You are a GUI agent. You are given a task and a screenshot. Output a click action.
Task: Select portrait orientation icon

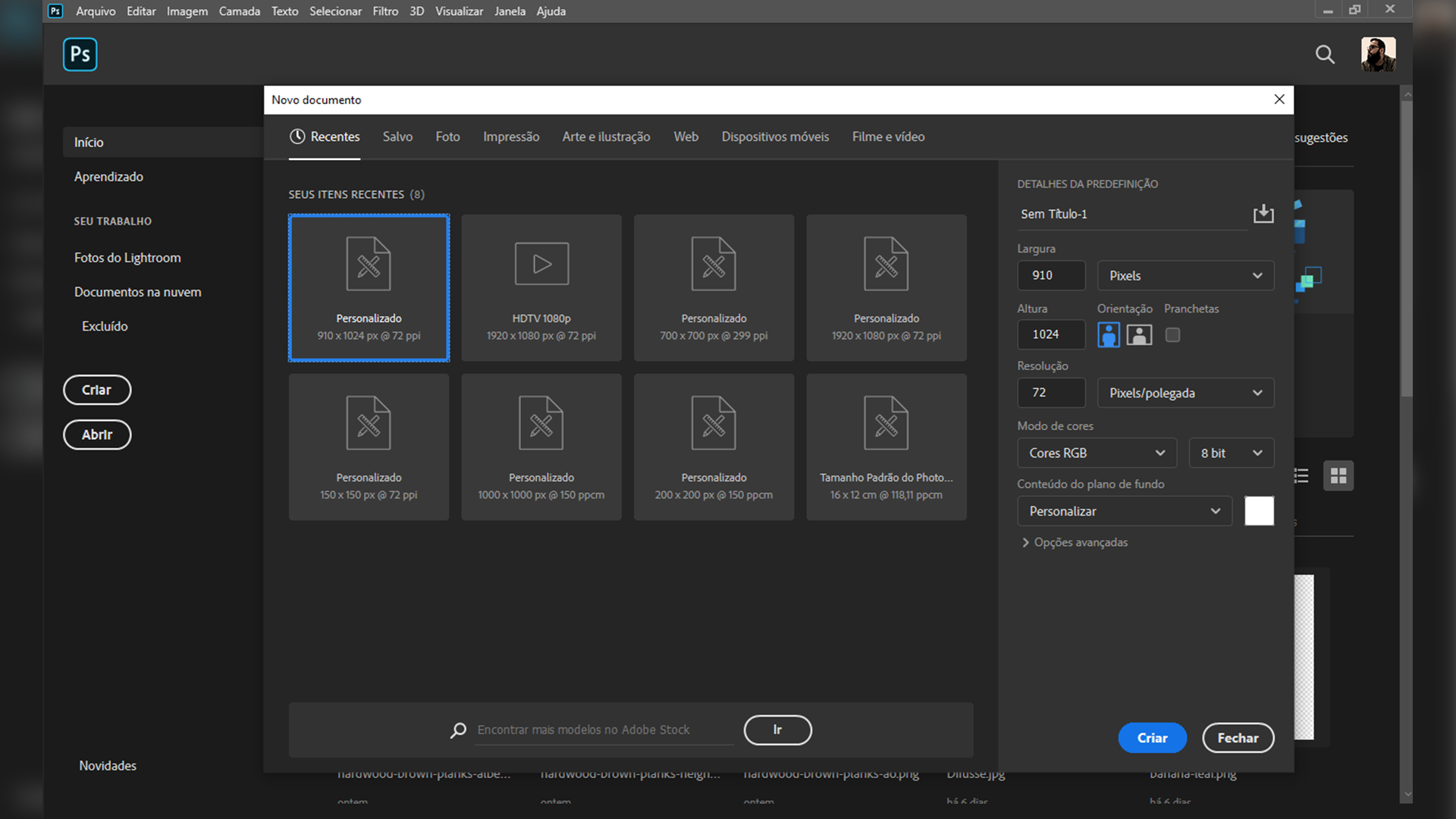click(x=1109, y=334)
